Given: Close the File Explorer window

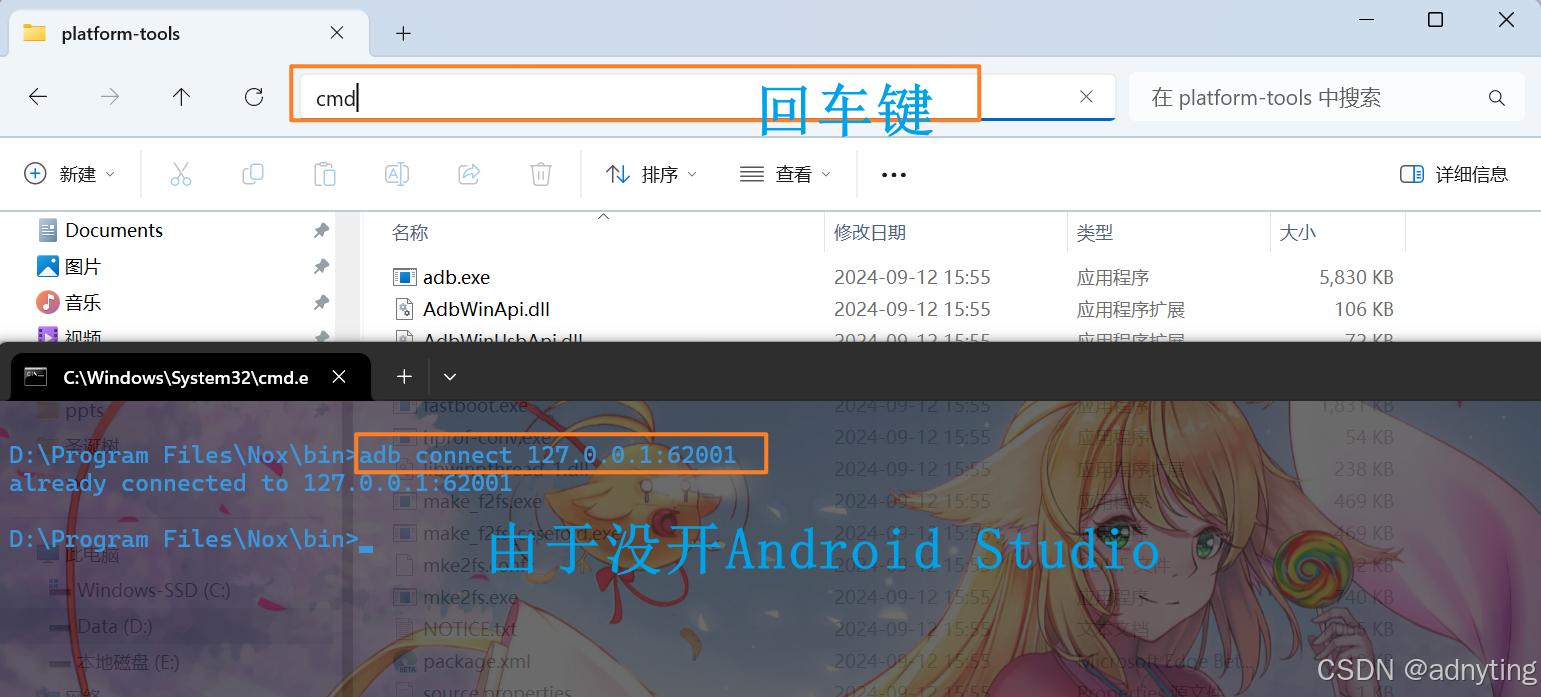Looking at the screenshot, I should pyautogui.click(x=1506, y=20).
